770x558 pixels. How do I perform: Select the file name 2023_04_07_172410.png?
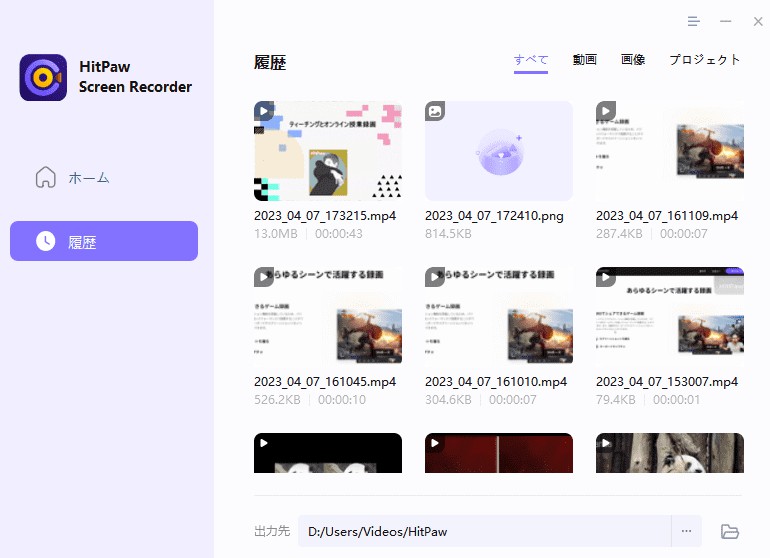pyautogui.click(x=496, y=216)
